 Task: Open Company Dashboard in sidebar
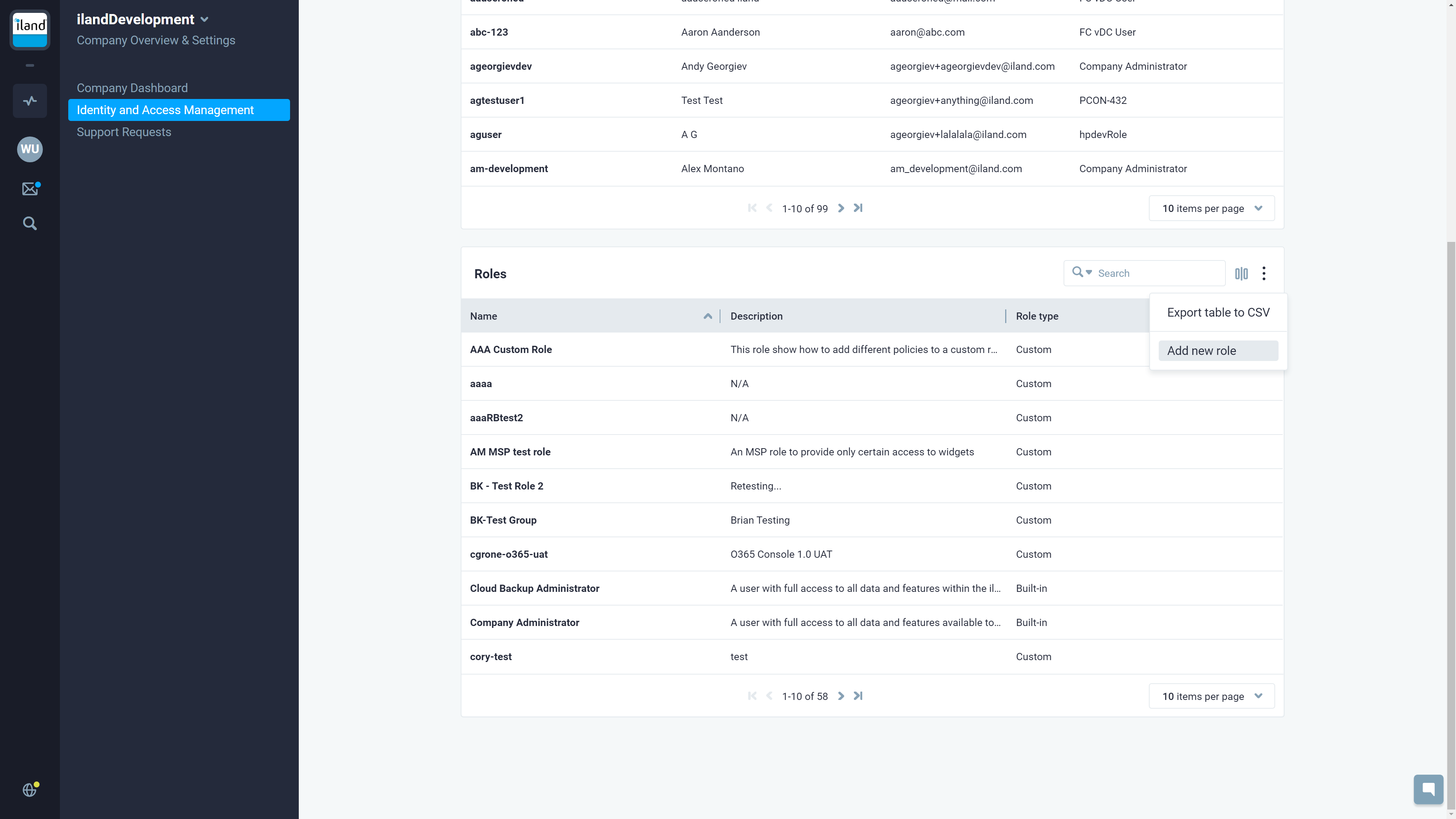pyautogui.click(x=132, y=88)
